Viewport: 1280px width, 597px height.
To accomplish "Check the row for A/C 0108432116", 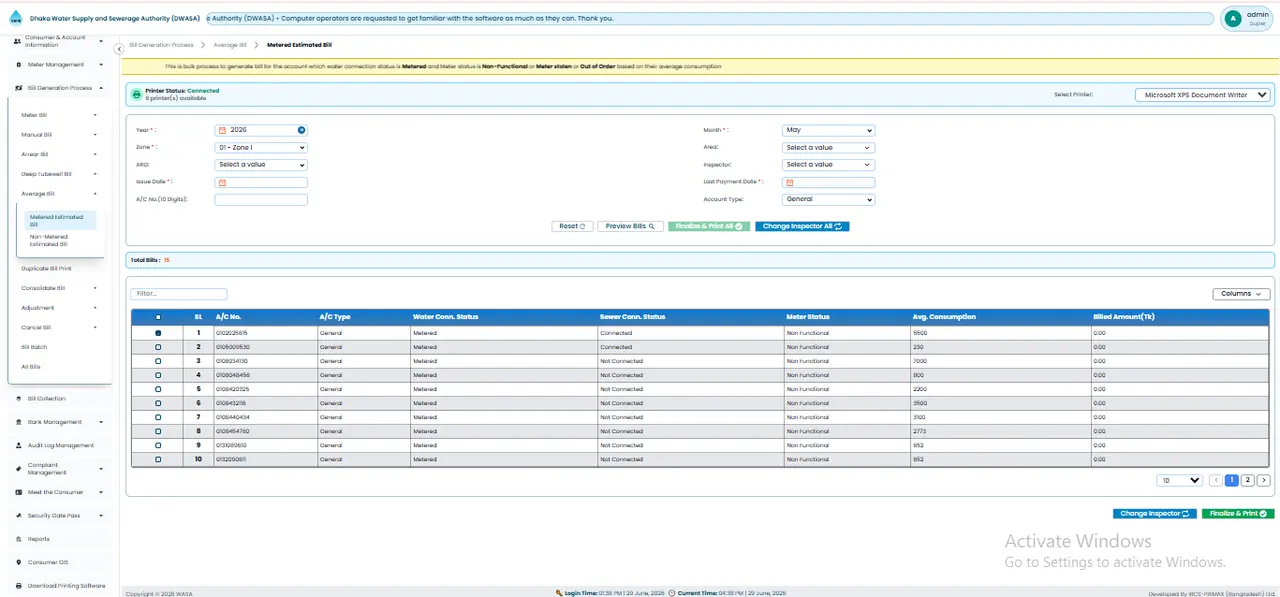I will [x=158, y=403].
